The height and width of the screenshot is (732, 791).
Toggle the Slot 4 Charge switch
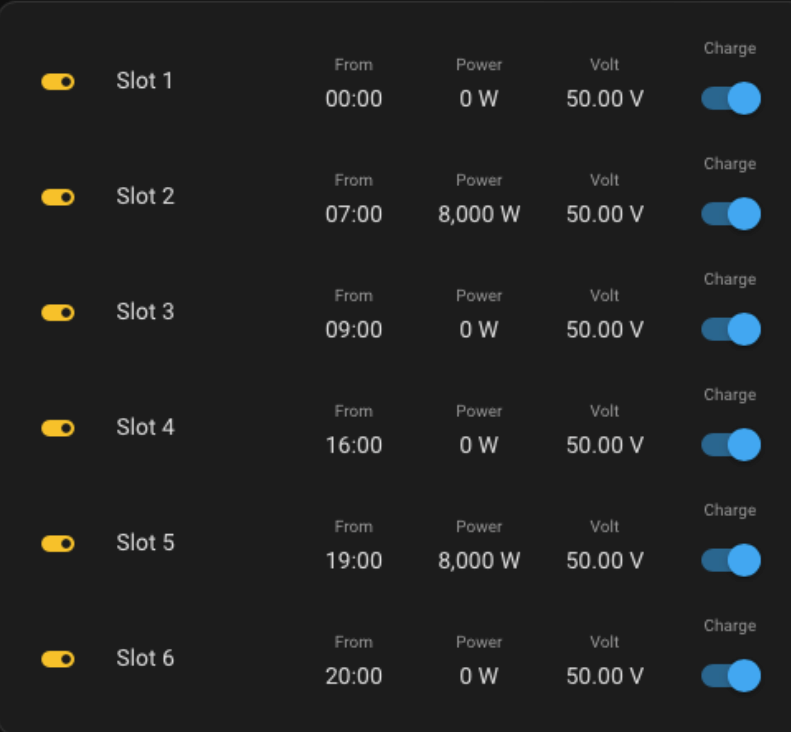[731, 445]
